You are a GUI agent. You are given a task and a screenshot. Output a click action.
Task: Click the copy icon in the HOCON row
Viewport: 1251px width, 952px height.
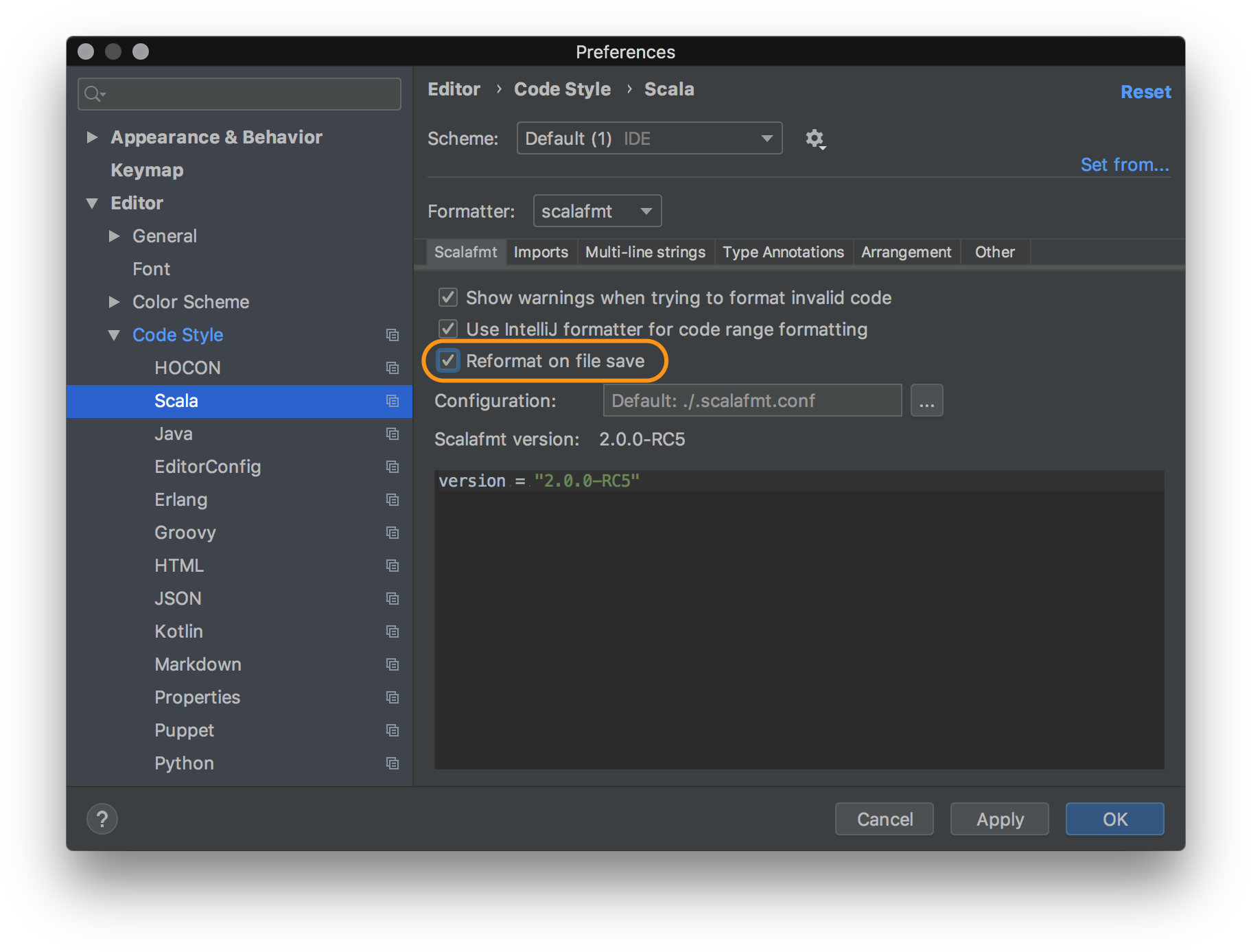[393, 368]
